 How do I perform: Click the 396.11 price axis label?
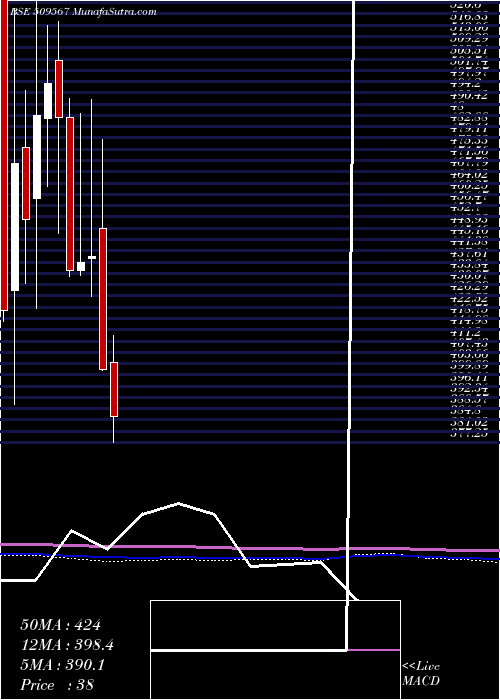[x=469, y=378]
